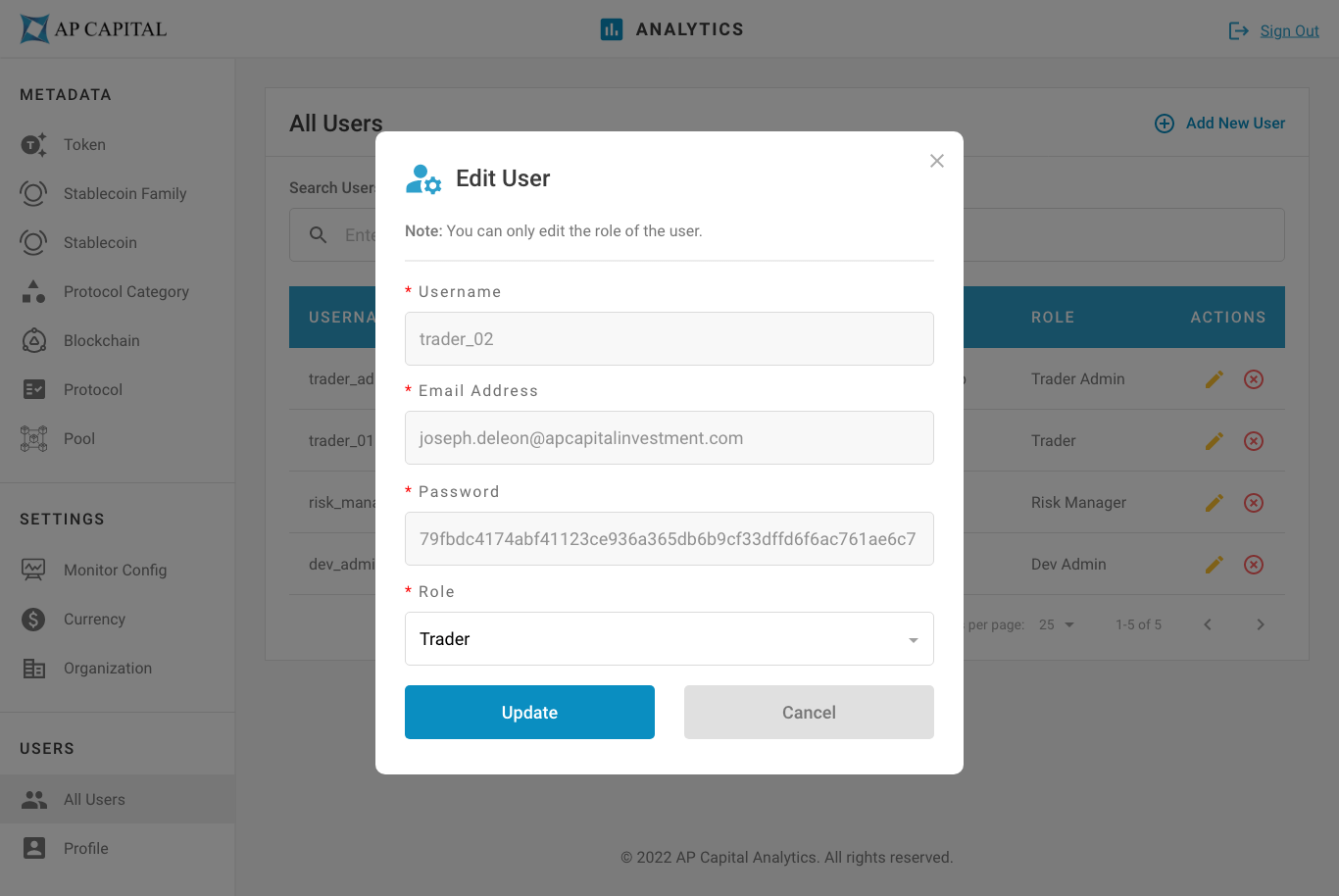Screen dimensions: 1339x896
Task: Click the delete icon for Trader row
Action: pyautogui.click(x=1254, y=441)
